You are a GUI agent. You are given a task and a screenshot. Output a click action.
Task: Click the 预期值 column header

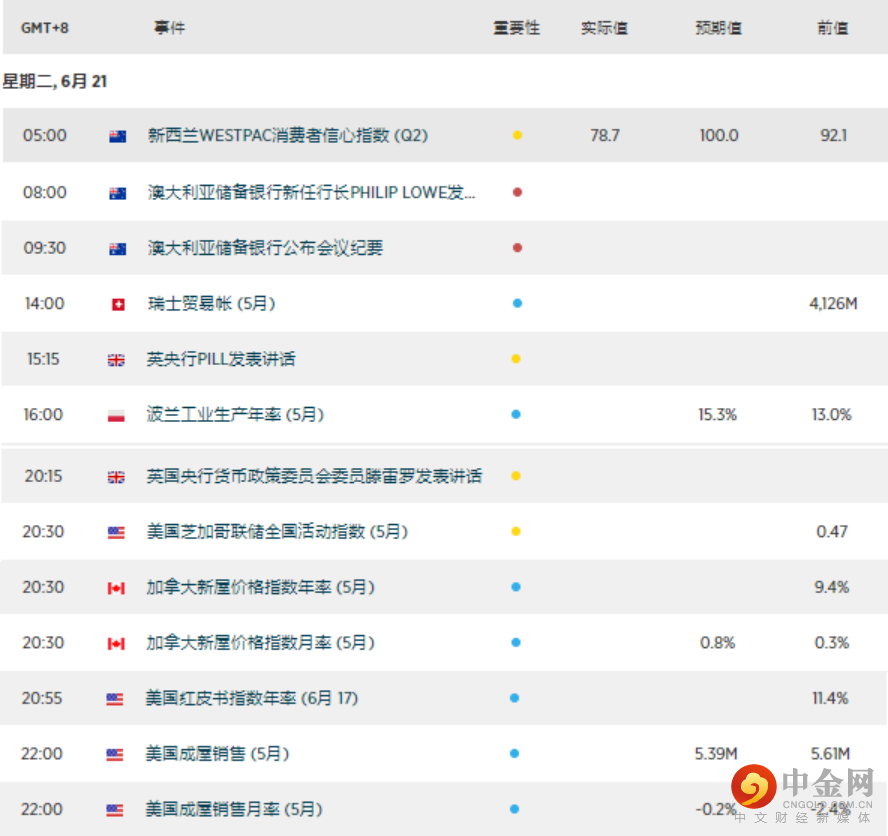(x=719, y=28)
